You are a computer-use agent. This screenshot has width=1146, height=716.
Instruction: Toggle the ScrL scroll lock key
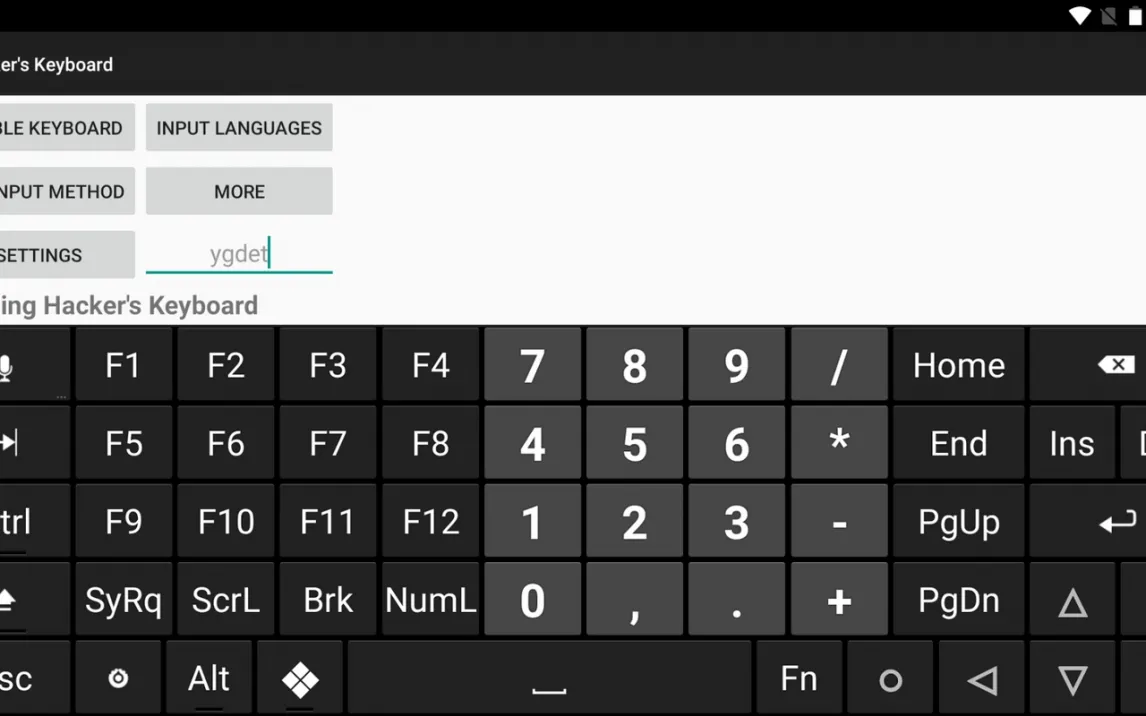click(226, 600)
